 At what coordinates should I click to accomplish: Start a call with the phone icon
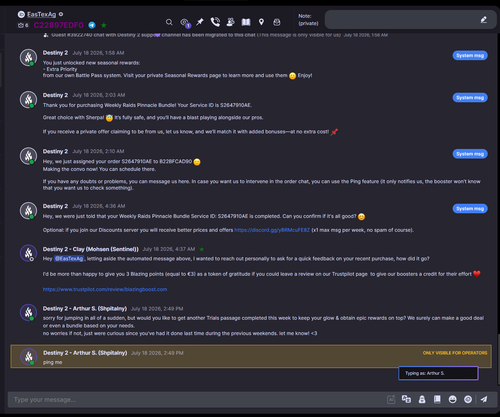(x=215, y=22)
